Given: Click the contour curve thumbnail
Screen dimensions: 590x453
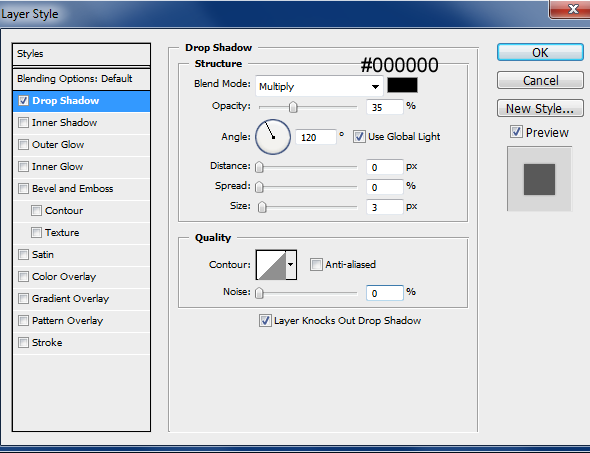Looking at the screenshot, I should [x=271, y=265].
